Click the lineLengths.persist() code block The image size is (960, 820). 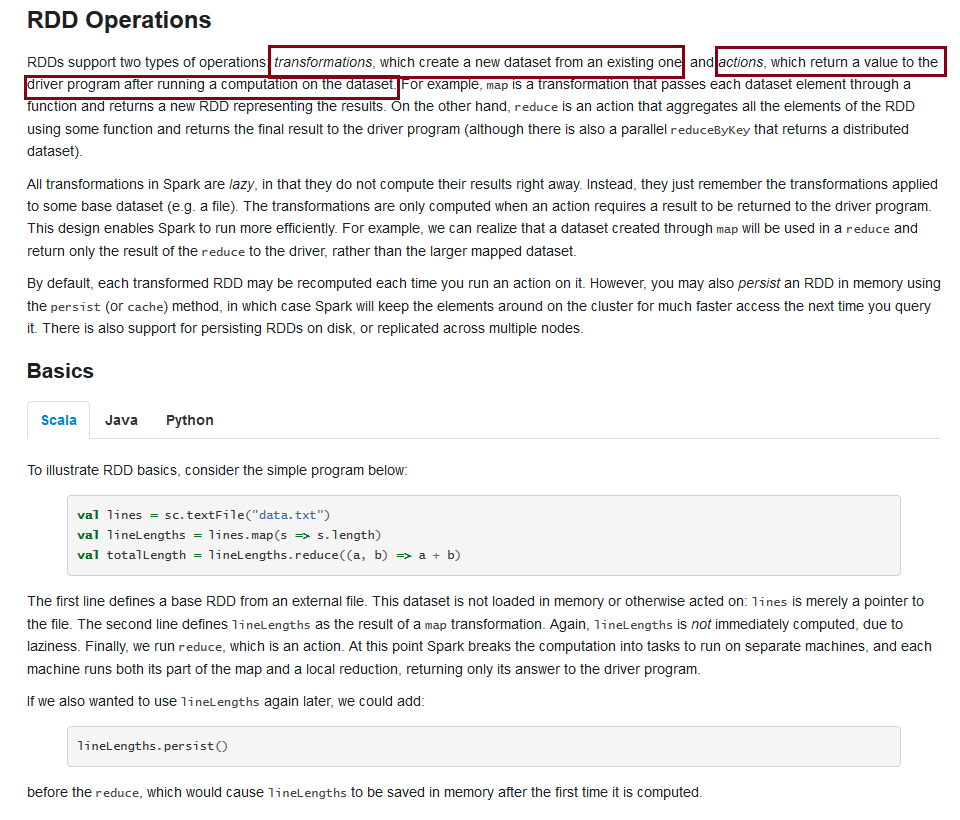click(x=152, y=746)
